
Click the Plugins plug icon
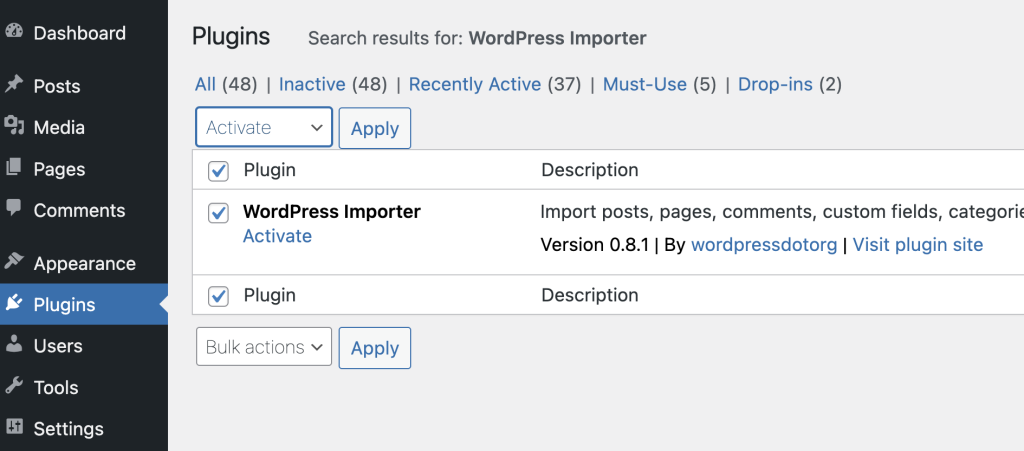[14, 303]
